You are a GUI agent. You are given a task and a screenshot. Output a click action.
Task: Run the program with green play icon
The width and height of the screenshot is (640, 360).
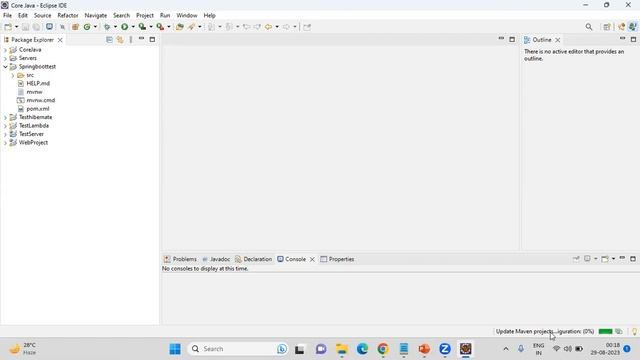click(x=124, y=27)
